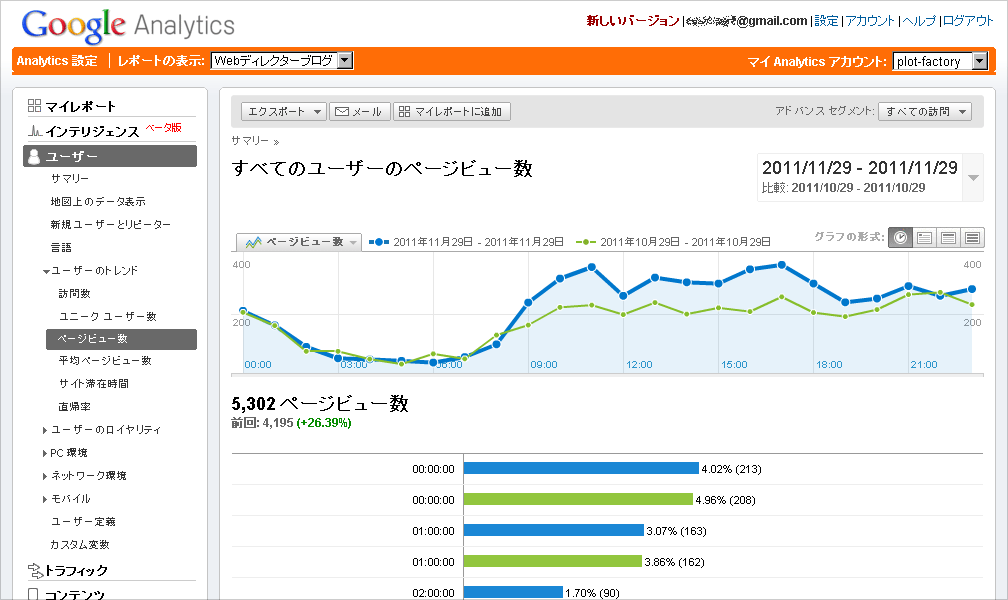Open インテリジェンス section in sidebar

(92, 131)
